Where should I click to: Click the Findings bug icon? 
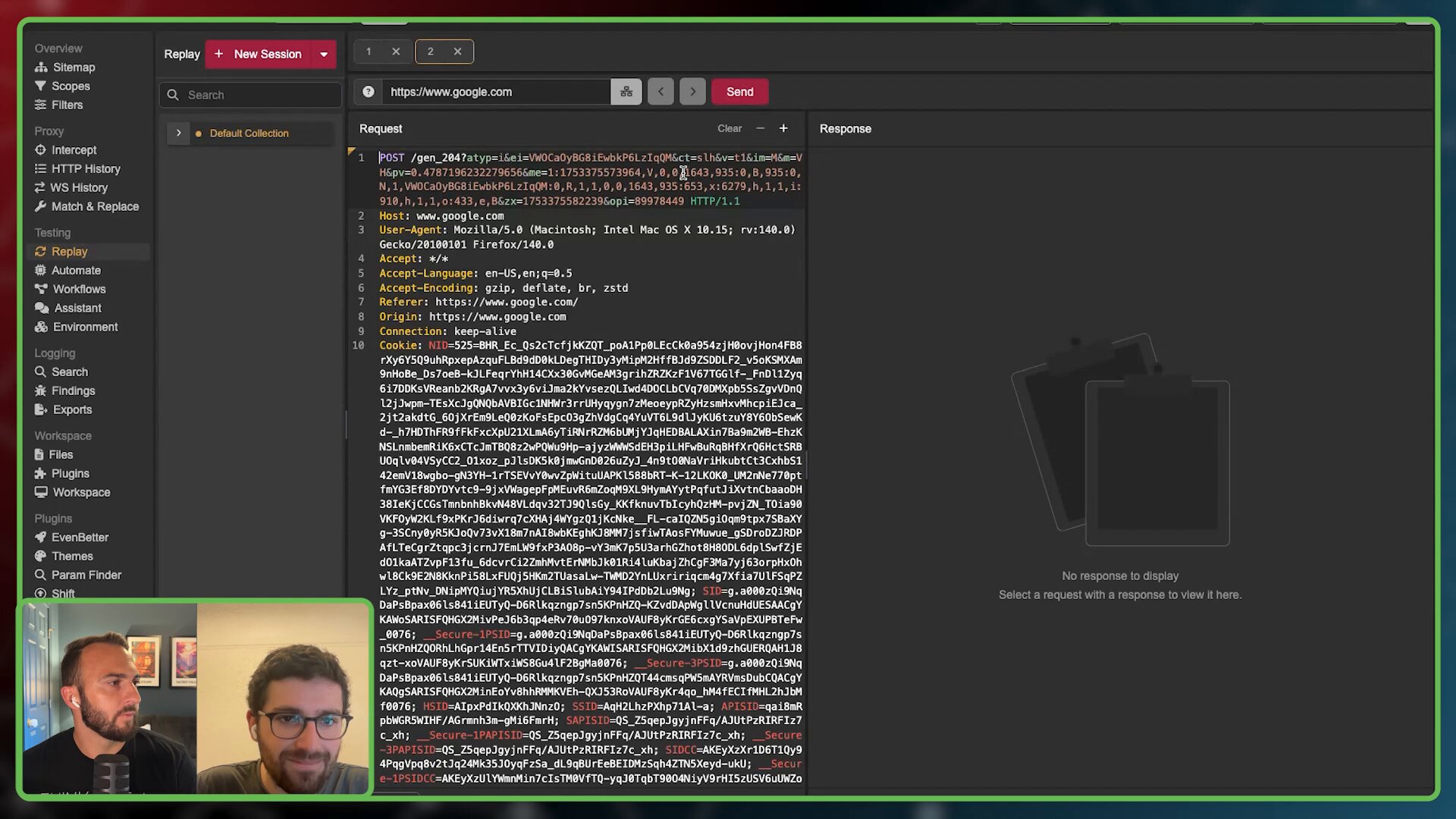40,391
